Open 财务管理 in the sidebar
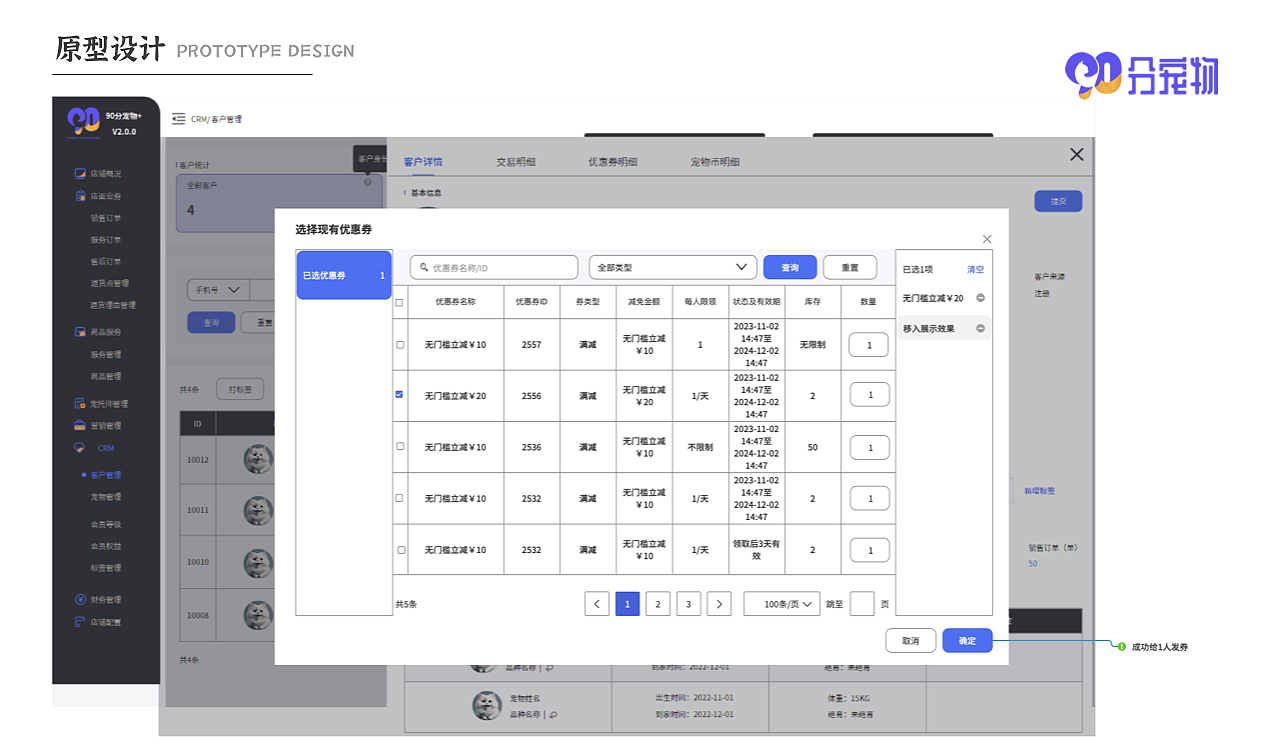 click(x=98, y=600)
